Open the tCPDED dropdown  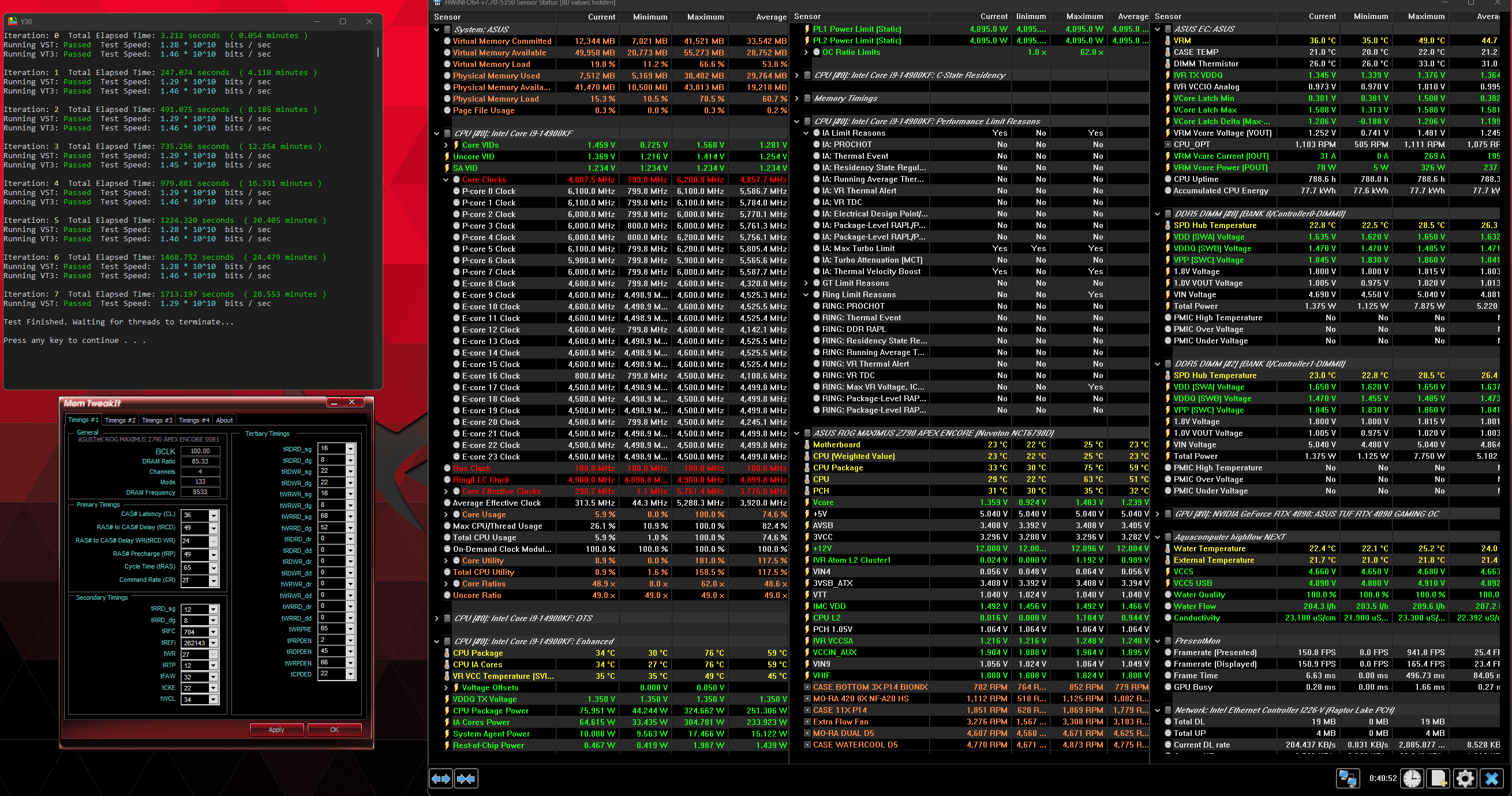pos(350,674)
